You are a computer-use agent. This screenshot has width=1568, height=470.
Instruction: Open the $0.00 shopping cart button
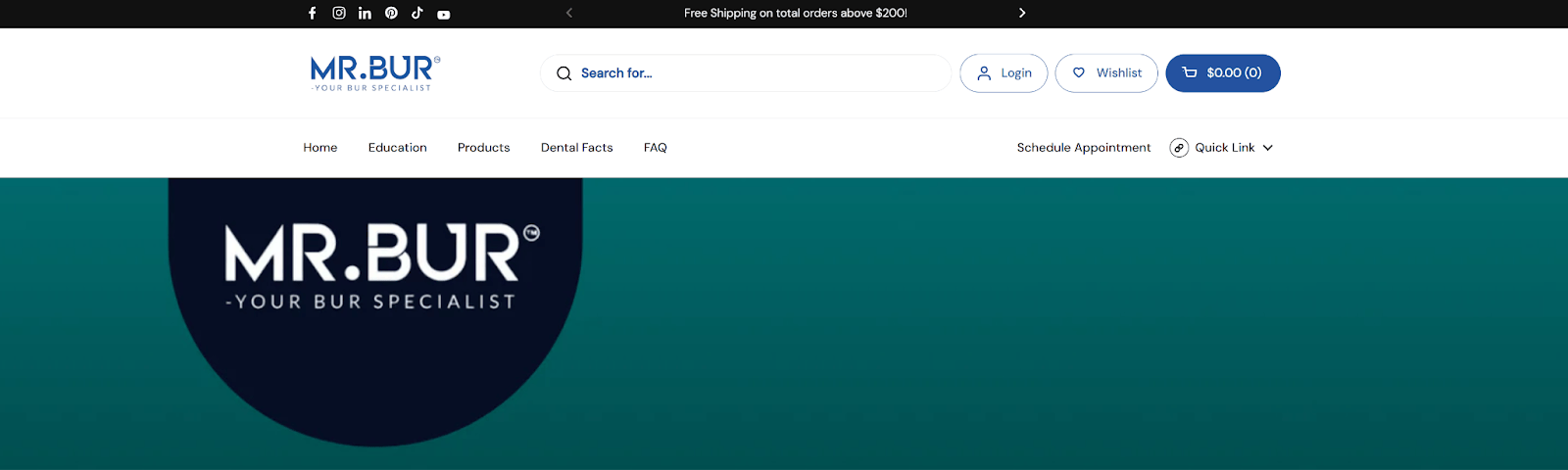click(1222, 73)
